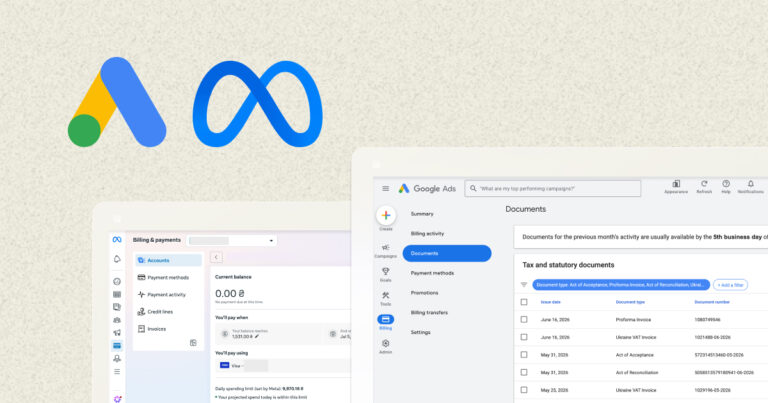Image resolution: width=768 pixels, height=403 pixels.
Task: Click the 'Act of Acceptance' document type cell
Action: click(634, 355)
